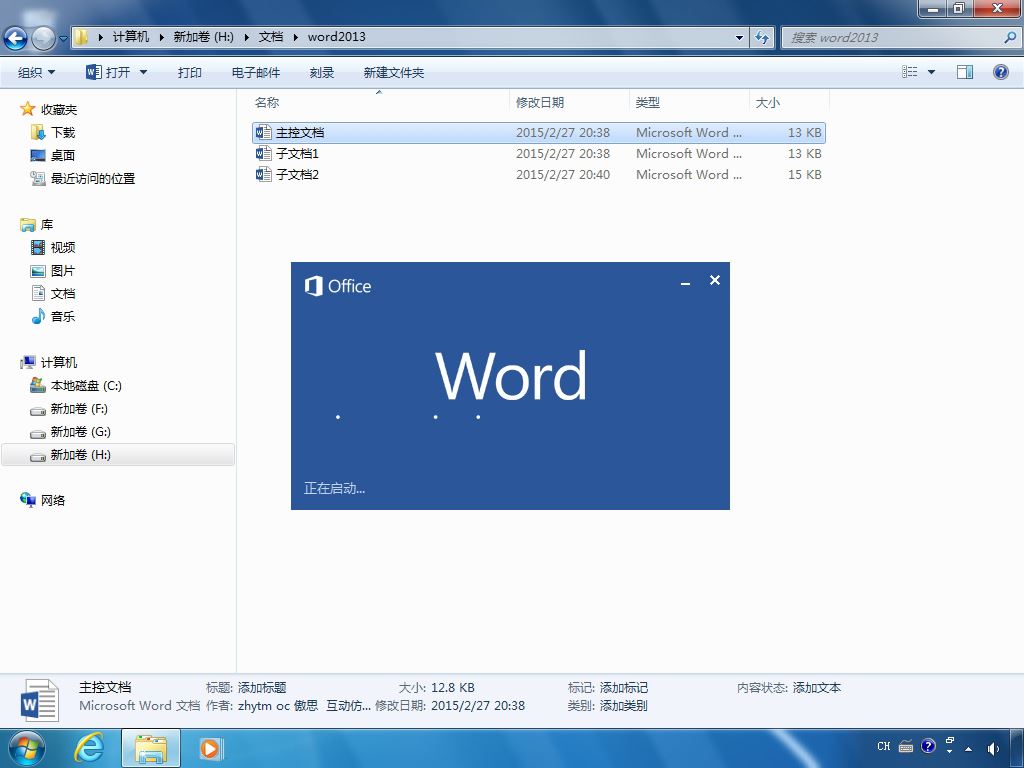Image resolution: width=1024 pixels, height=768 pixels.
Task: Select 计算机 in the address breadcrumb
Action: 131,37
